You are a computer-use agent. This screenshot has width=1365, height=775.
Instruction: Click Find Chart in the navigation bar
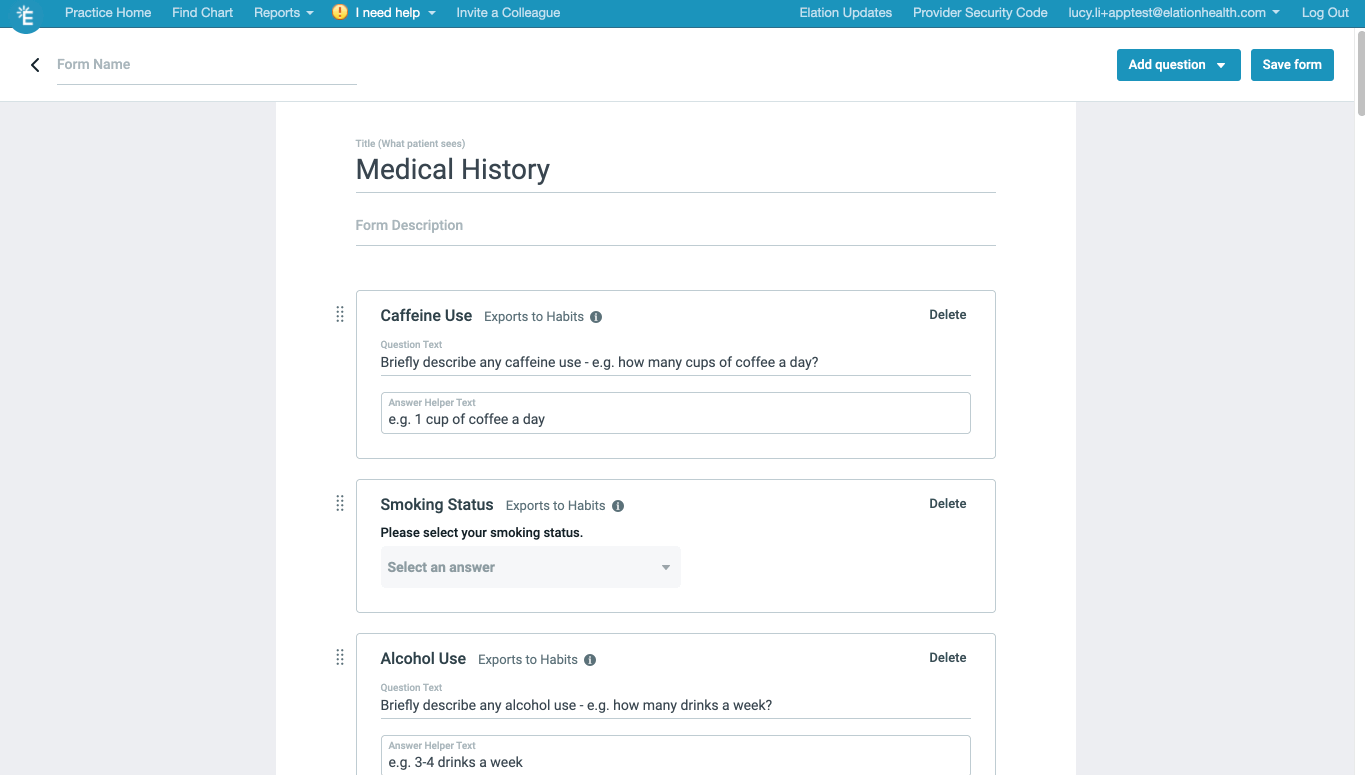pyautogui.click(x=202, y=12)
